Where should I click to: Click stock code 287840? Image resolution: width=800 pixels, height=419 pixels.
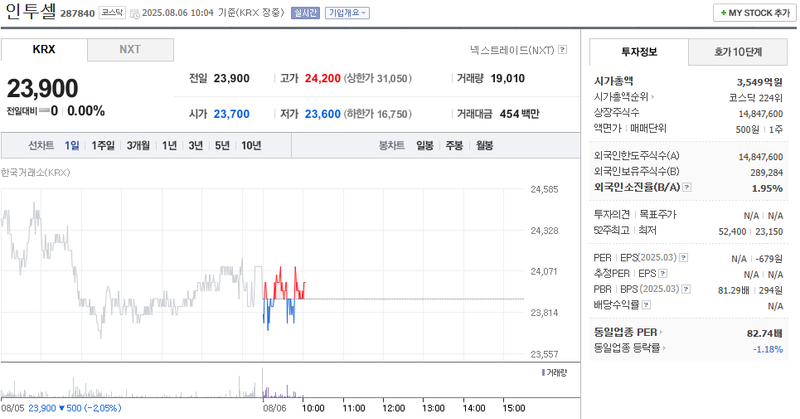pos(78,14)
